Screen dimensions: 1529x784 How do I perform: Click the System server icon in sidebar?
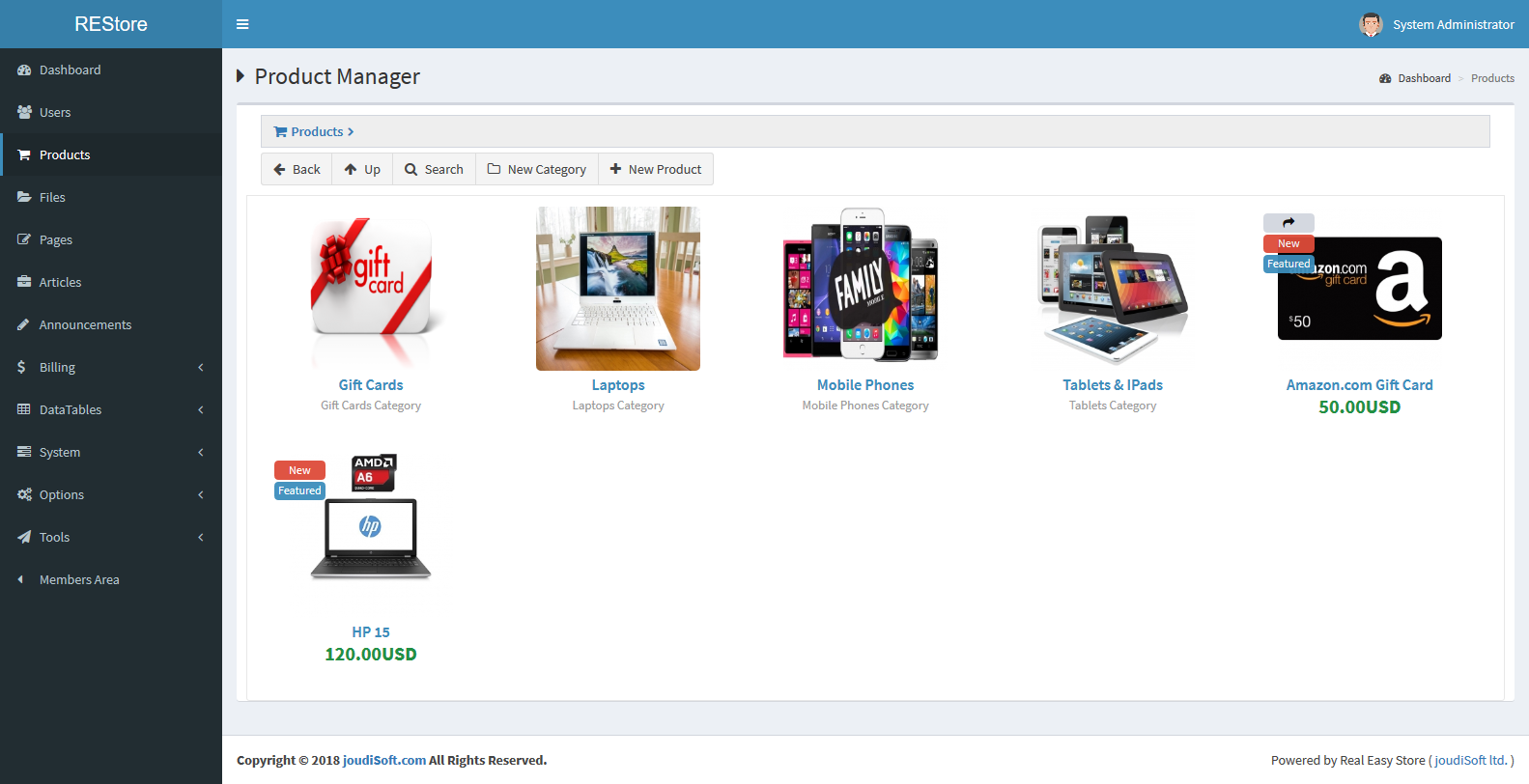(x=24, y=452)
